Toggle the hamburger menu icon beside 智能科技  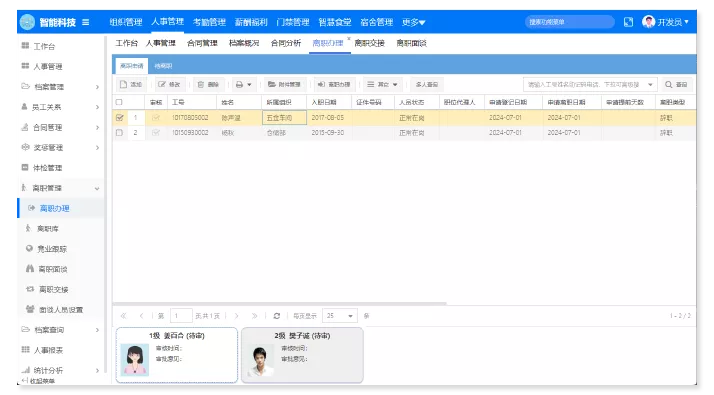pyautogui.click(x=86, y=22)
